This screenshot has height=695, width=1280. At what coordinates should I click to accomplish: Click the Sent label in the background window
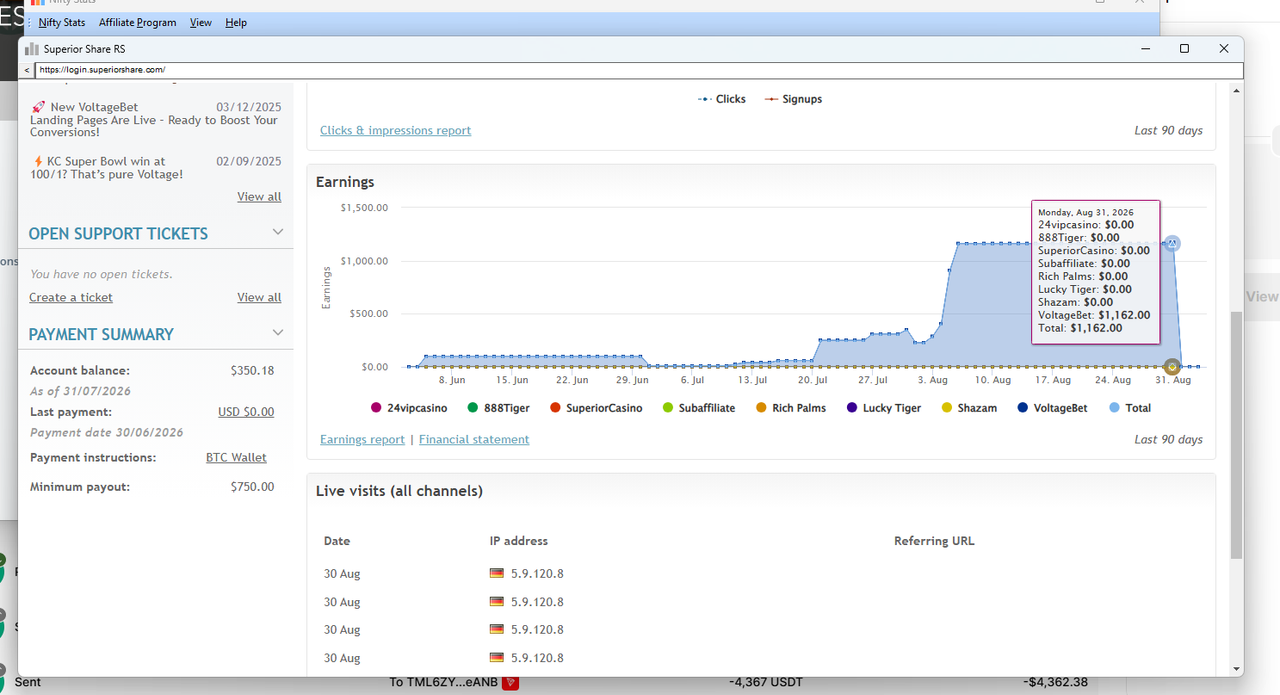(x=28, y=683)
